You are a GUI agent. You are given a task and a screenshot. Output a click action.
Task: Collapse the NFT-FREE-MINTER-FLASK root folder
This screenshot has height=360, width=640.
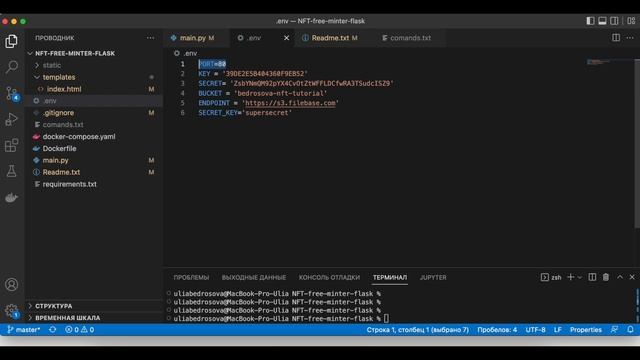(x=94, y=53)
